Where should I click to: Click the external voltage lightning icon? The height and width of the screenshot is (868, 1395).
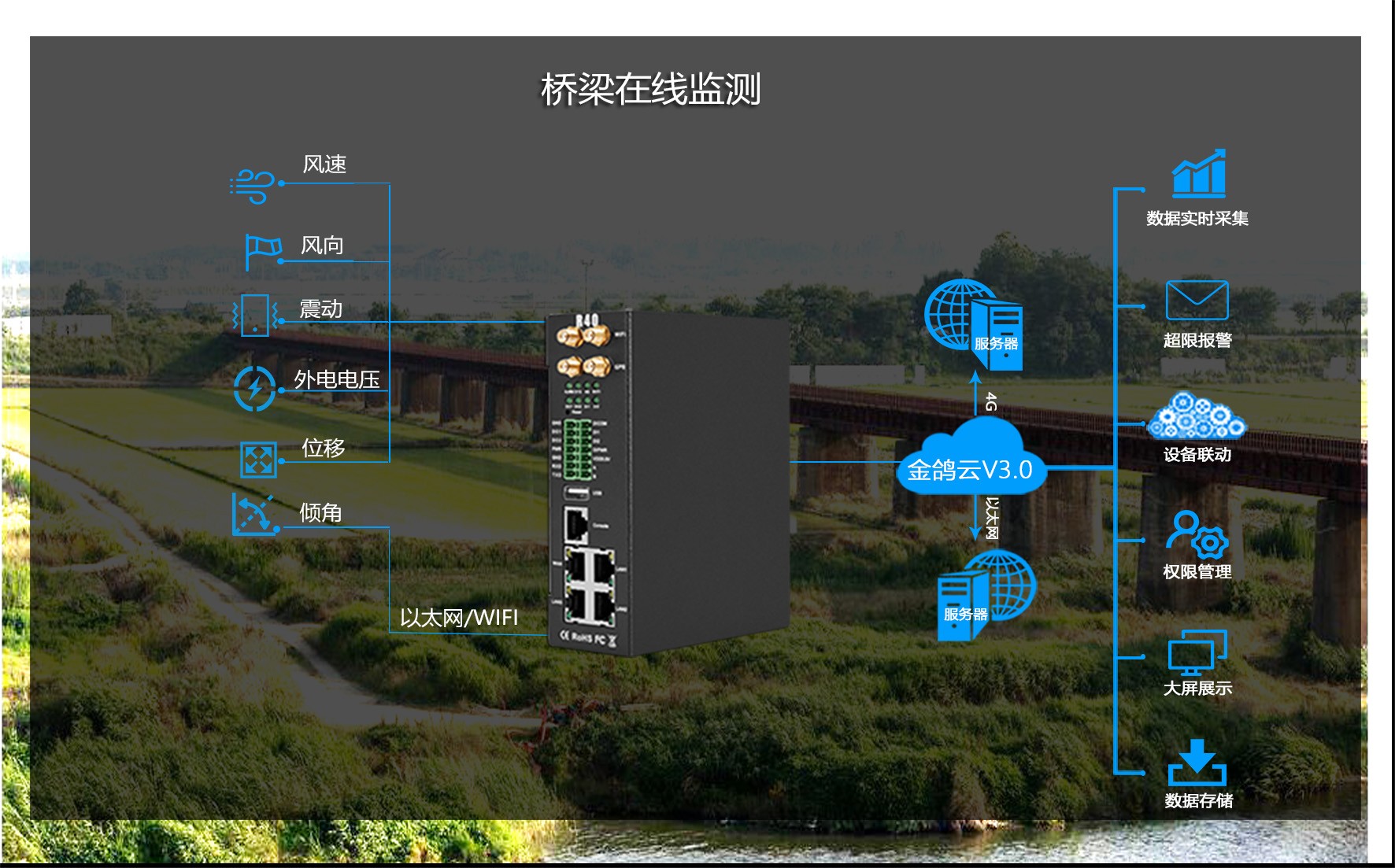(x=254, y=388)
